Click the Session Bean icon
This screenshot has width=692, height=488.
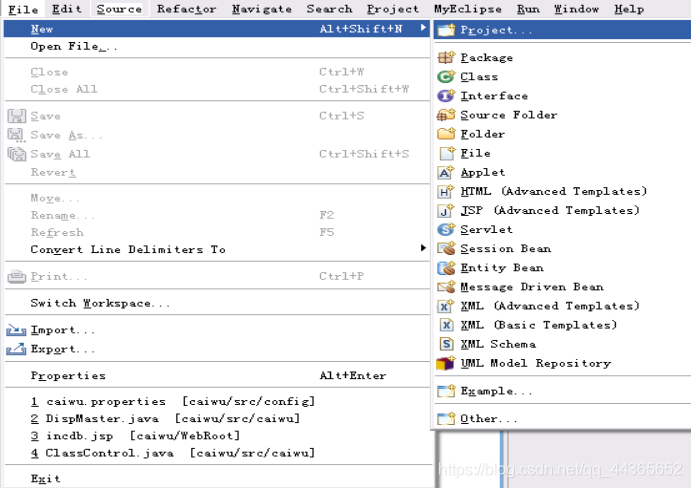click(446, 248)
